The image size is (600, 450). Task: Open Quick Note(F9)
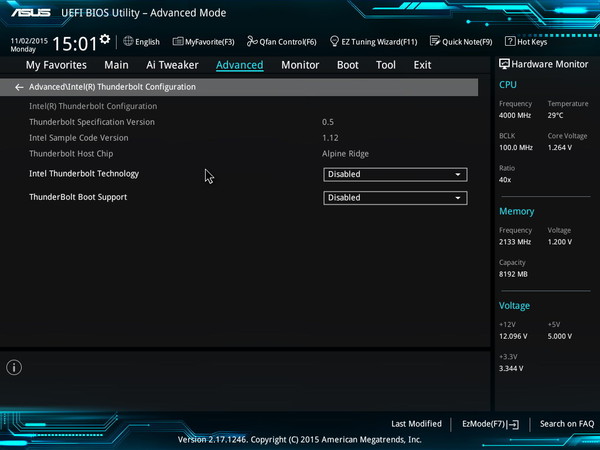coord(461,42)
